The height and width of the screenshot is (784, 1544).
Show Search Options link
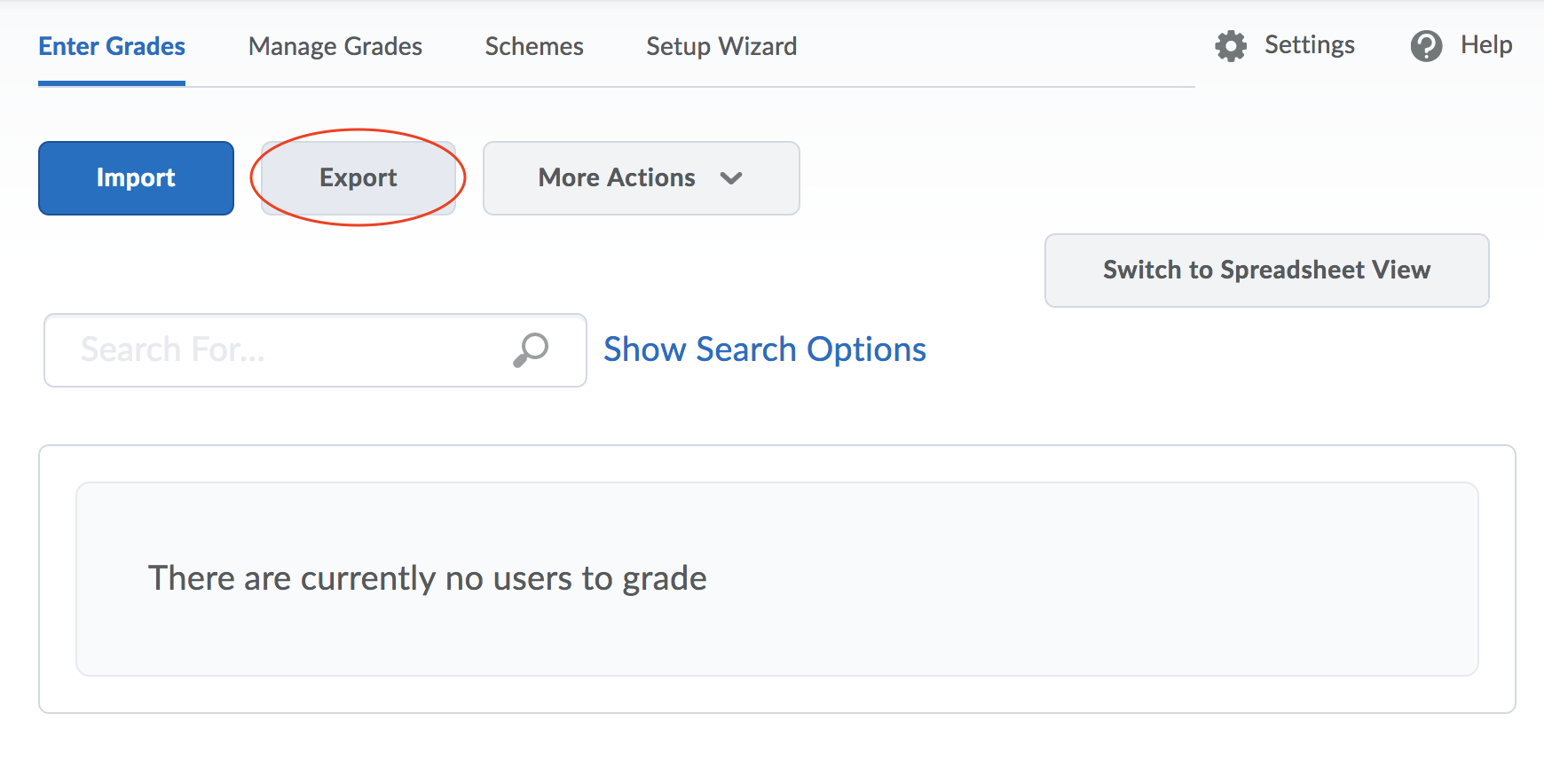(x=765, y=349)
